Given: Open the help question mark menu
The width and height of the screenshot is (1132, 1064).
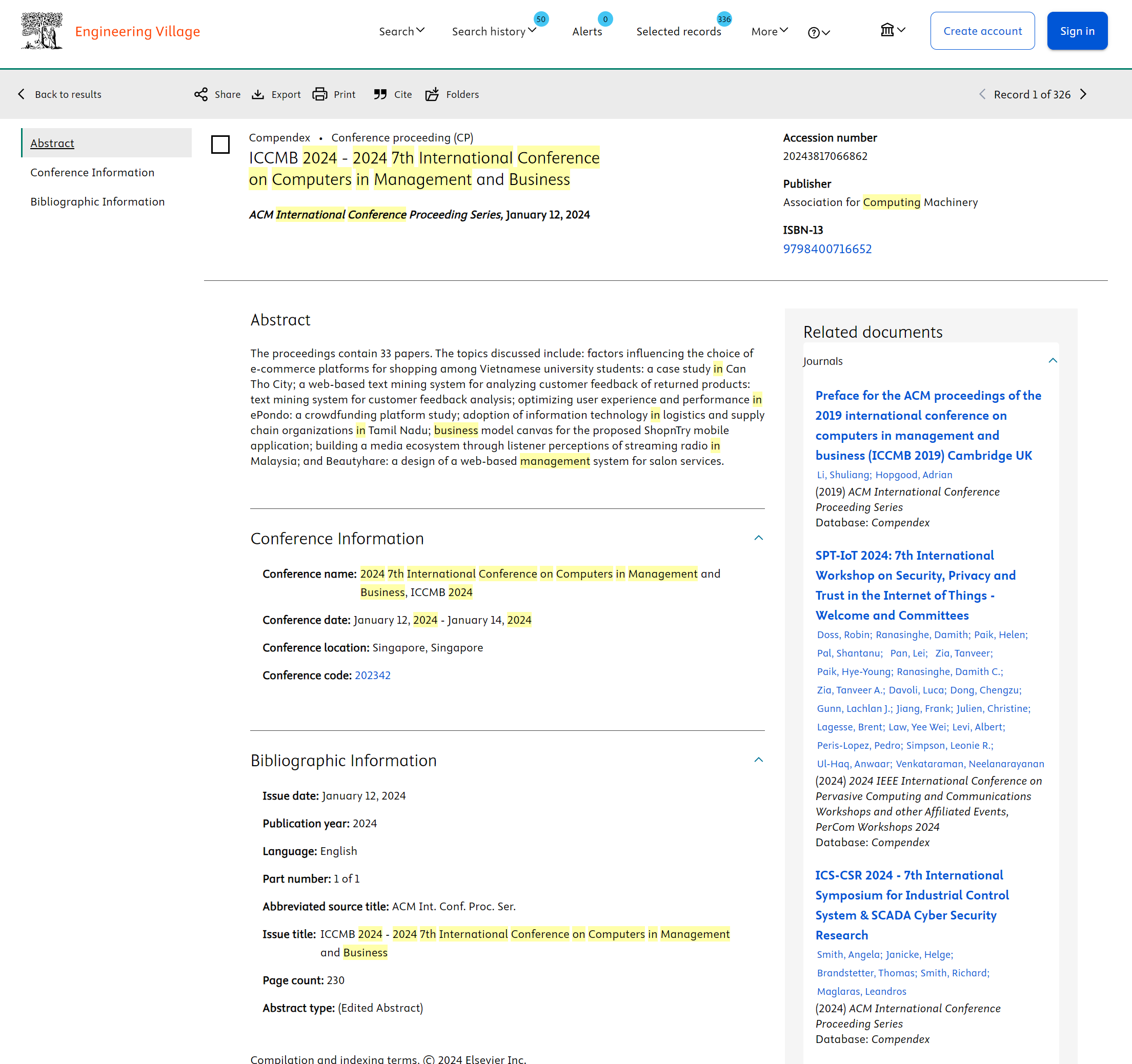Looking at the screenshot, I should click(x=819, y=32).
